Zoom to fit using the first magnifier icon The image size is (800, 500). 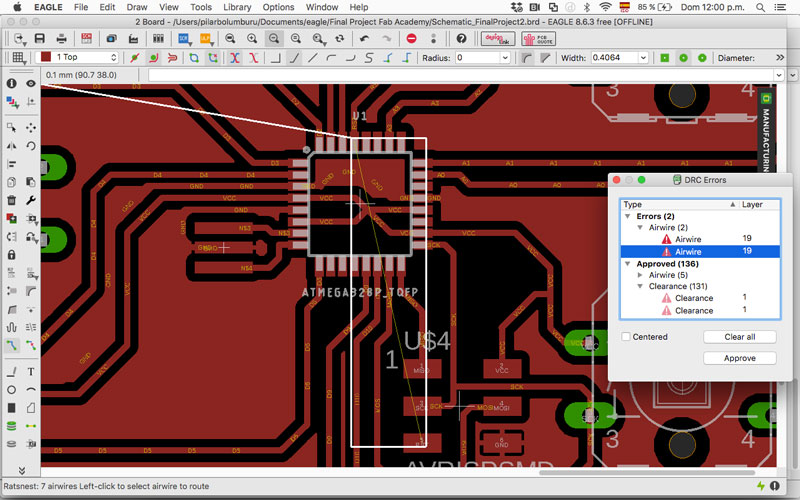pyautogui.click(x=230, y=39)
